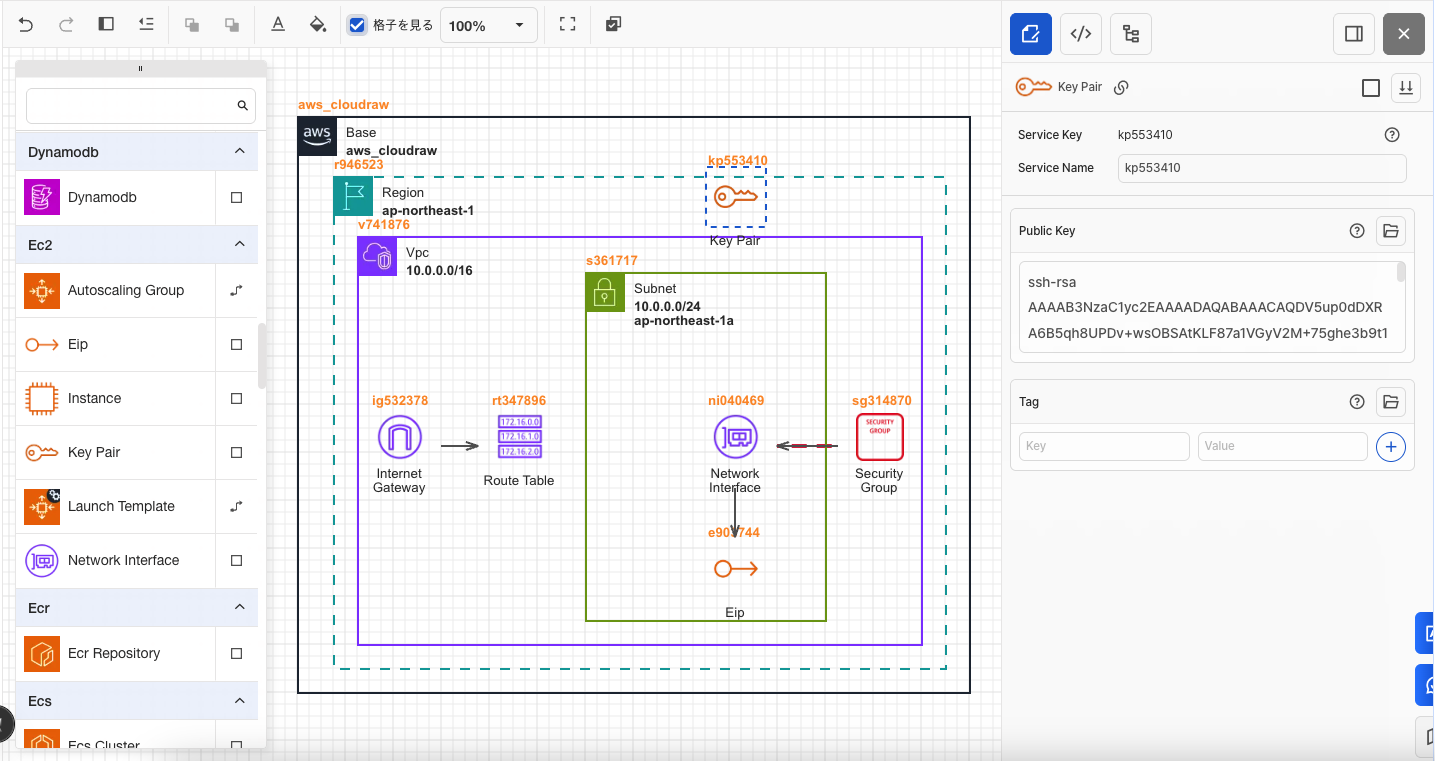
Task: Tick the checkbox in Key Pair header
Action: click(1371, 88)
